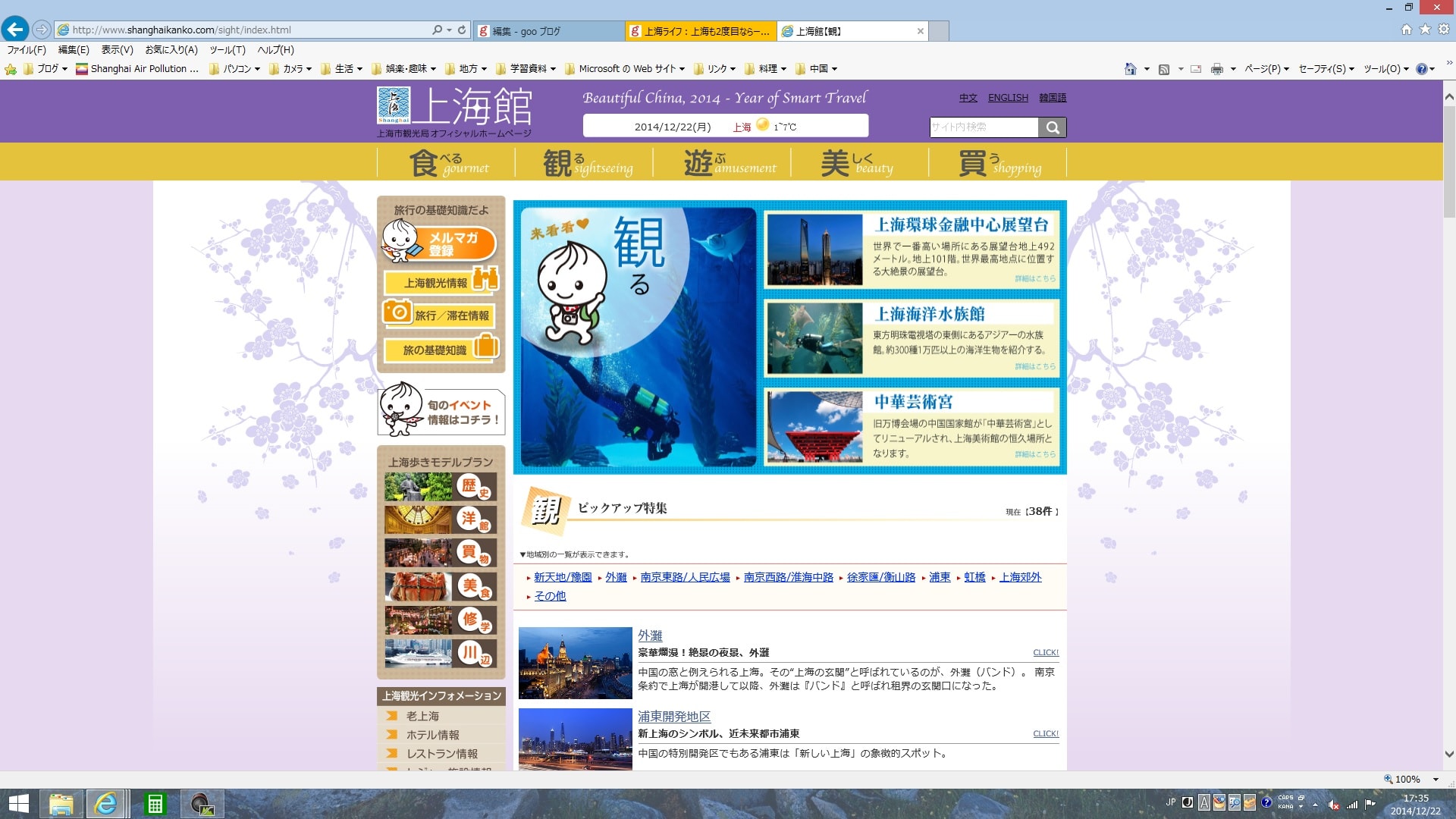Click the browser address bar URL

(182, 30)
